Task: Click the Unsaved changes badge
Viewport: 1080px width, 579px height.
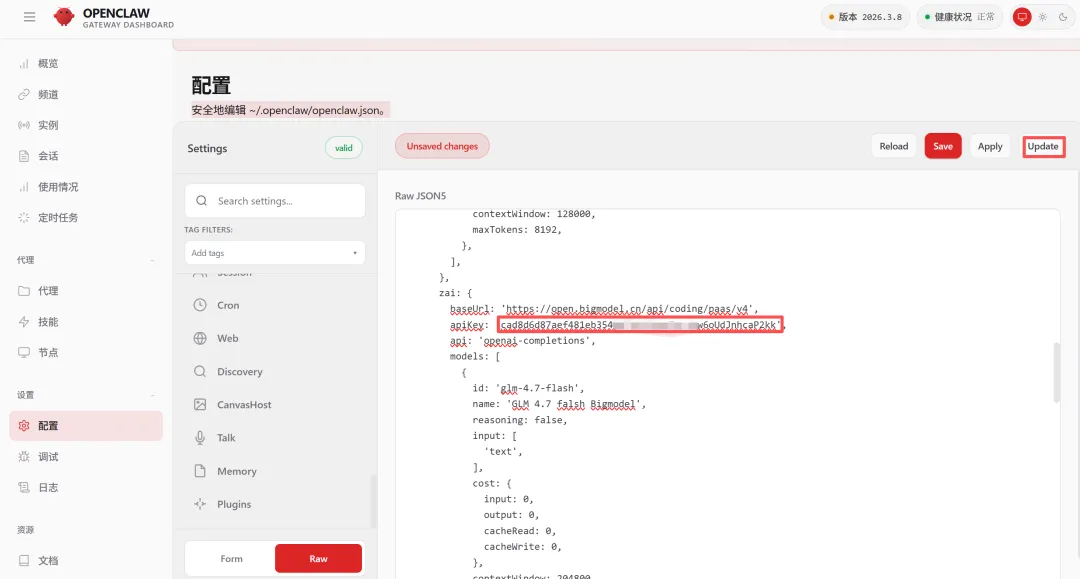Action: tap(442, 146)
